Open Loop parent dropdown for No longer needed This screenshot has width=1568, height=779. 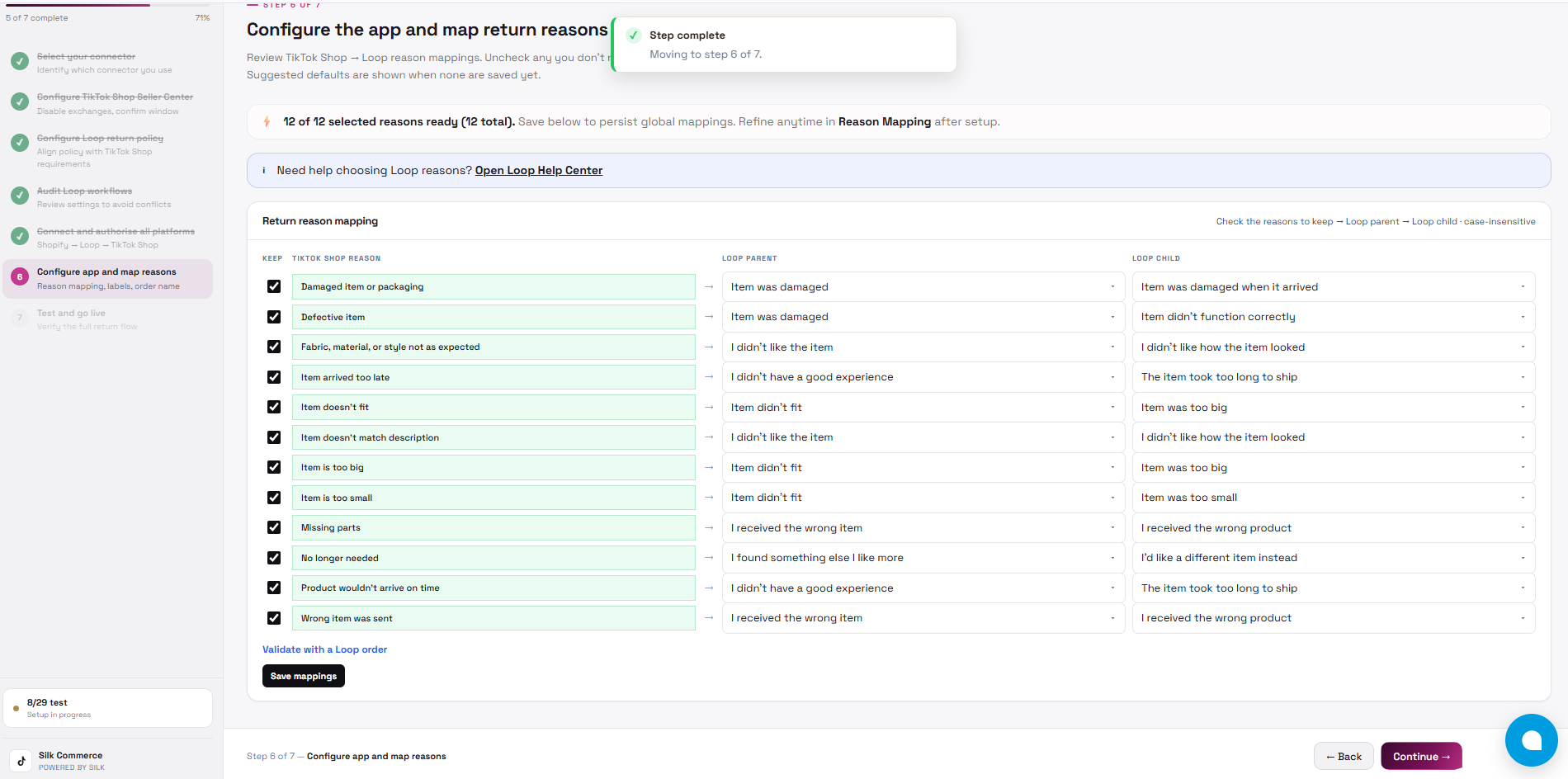pos(923,558)
